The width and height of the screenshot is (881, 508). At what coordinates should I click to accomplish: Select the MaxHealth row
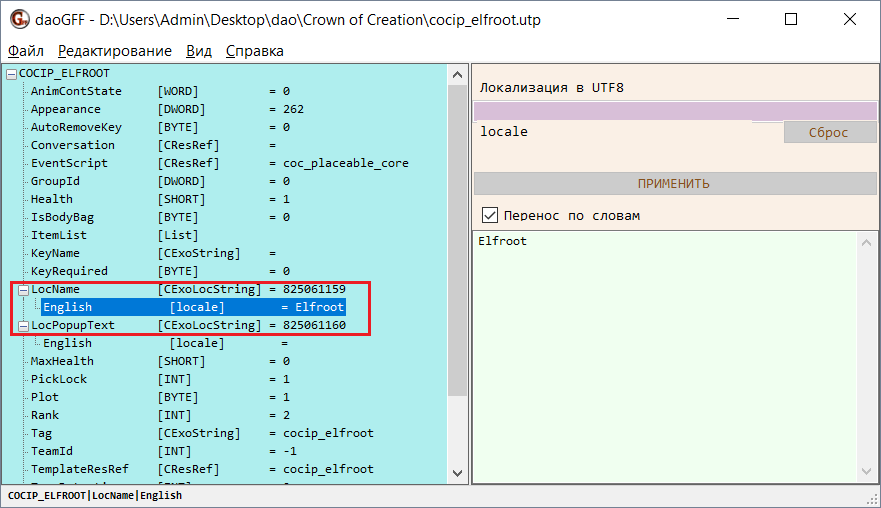[160, 361]
